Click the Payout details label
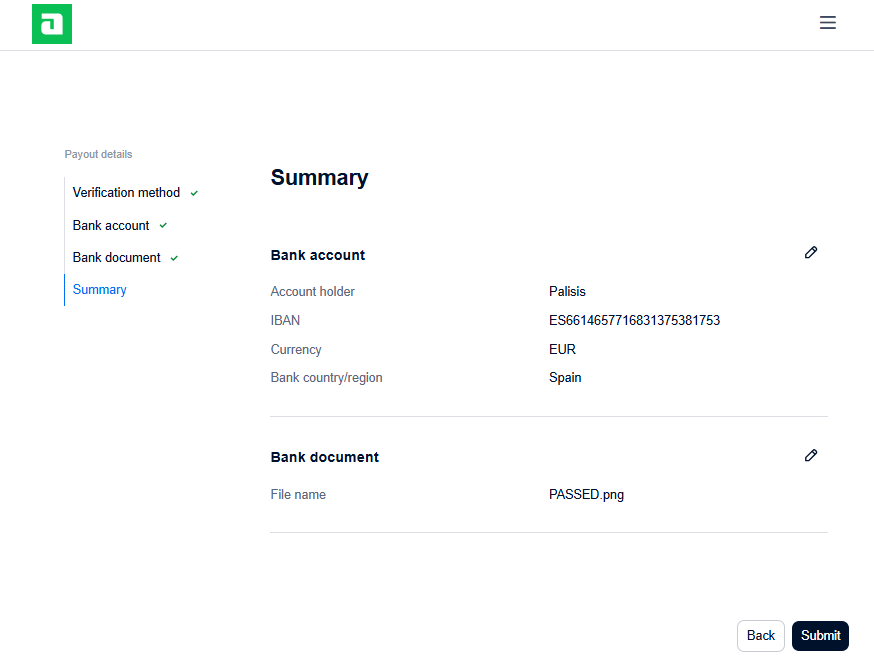 pyautogui.click(x=98, y=154)
